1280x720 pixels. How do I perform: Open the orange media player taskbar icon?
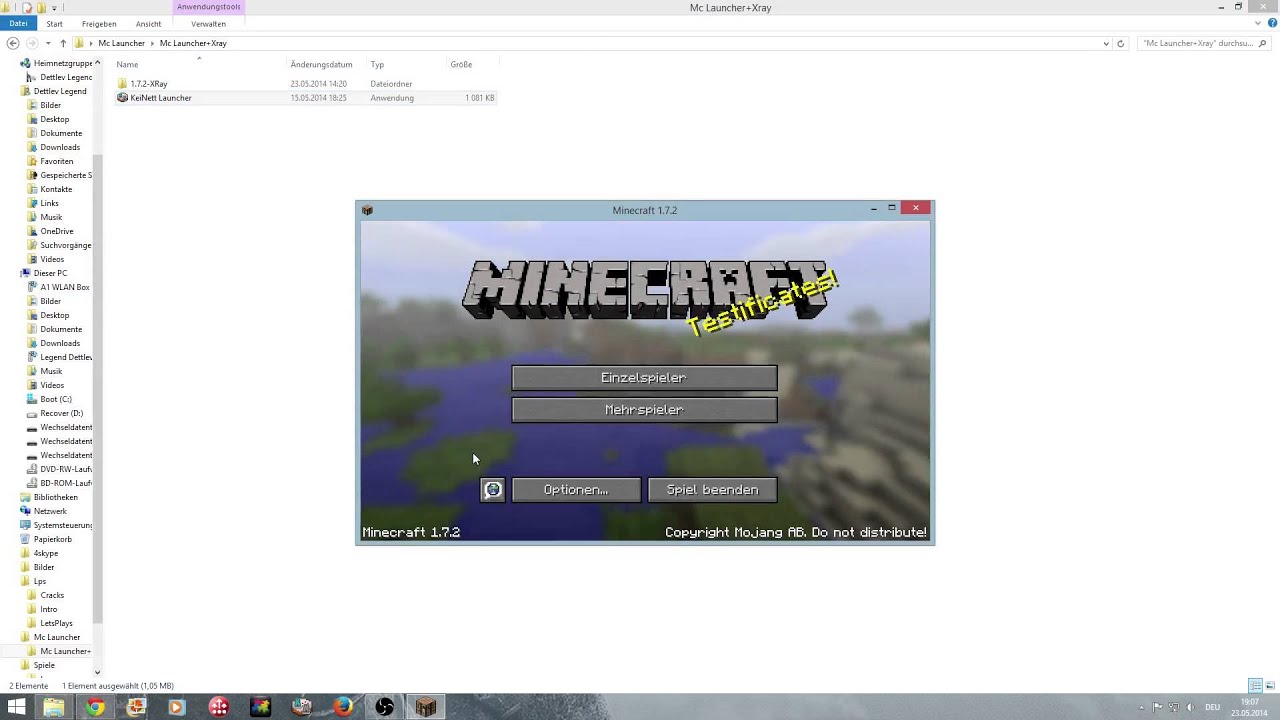178,707
